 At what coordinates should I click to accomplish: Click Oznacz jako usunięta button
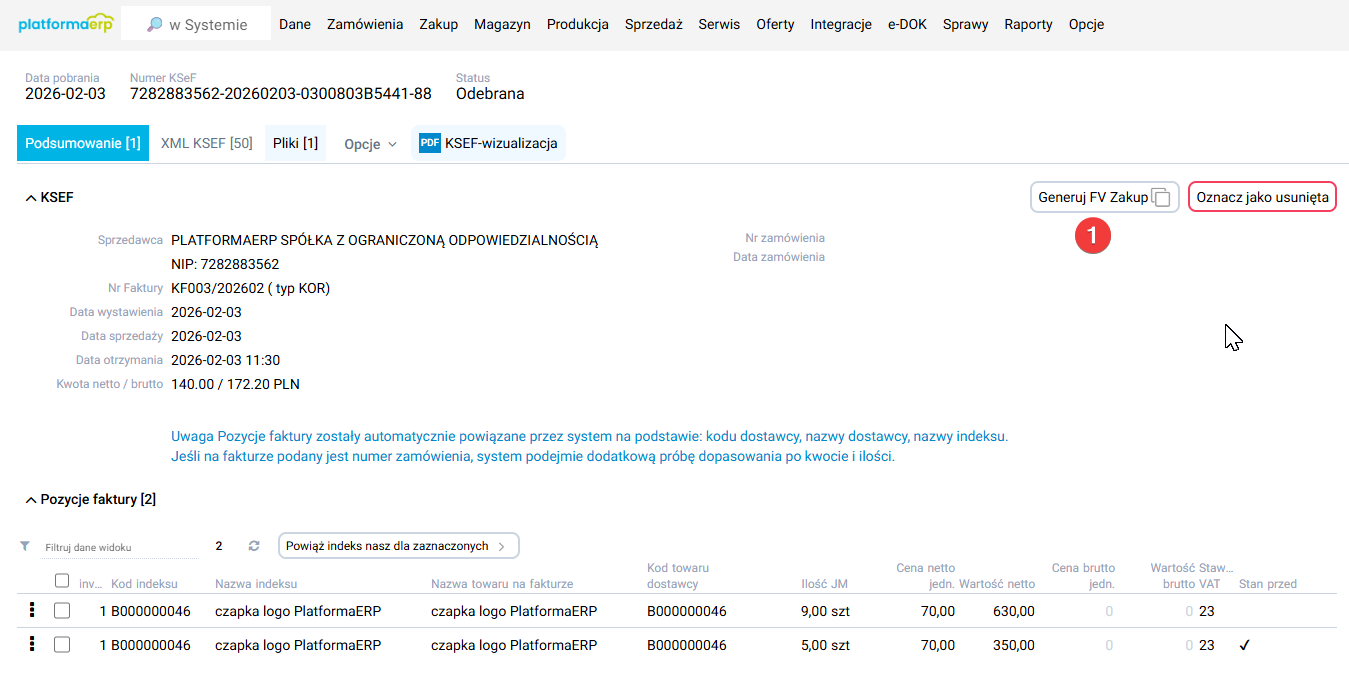coord(1262,197)
